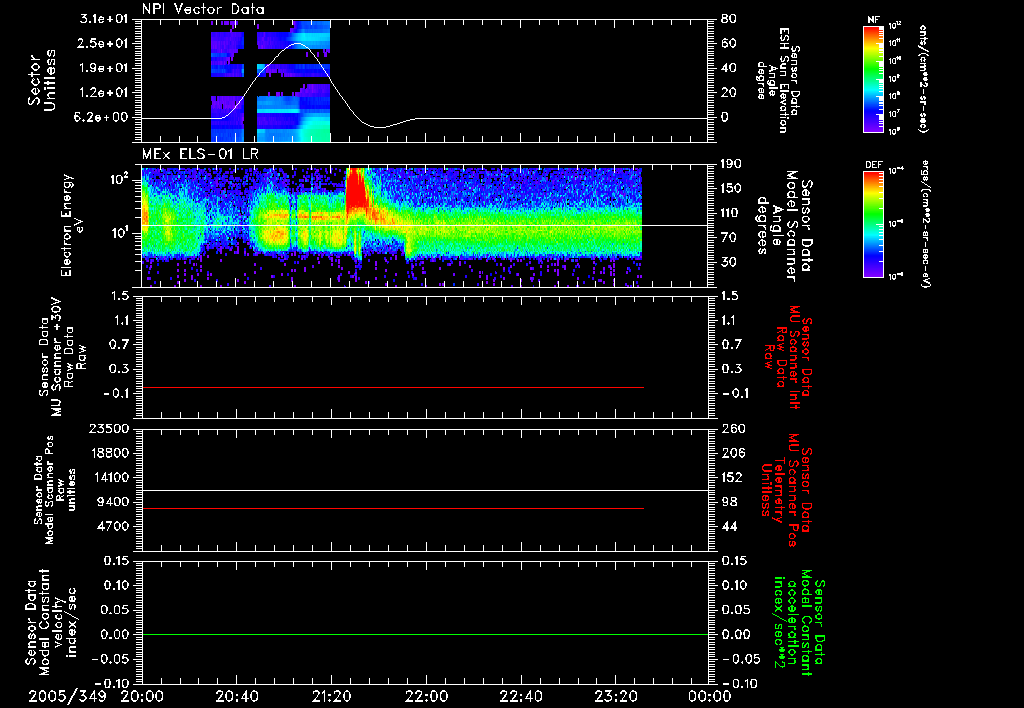Image resolution: width=1024 pixels, height=708 pixels.
Task: Click the 260 telemetry tick label
Action: (x=732, y=428)
